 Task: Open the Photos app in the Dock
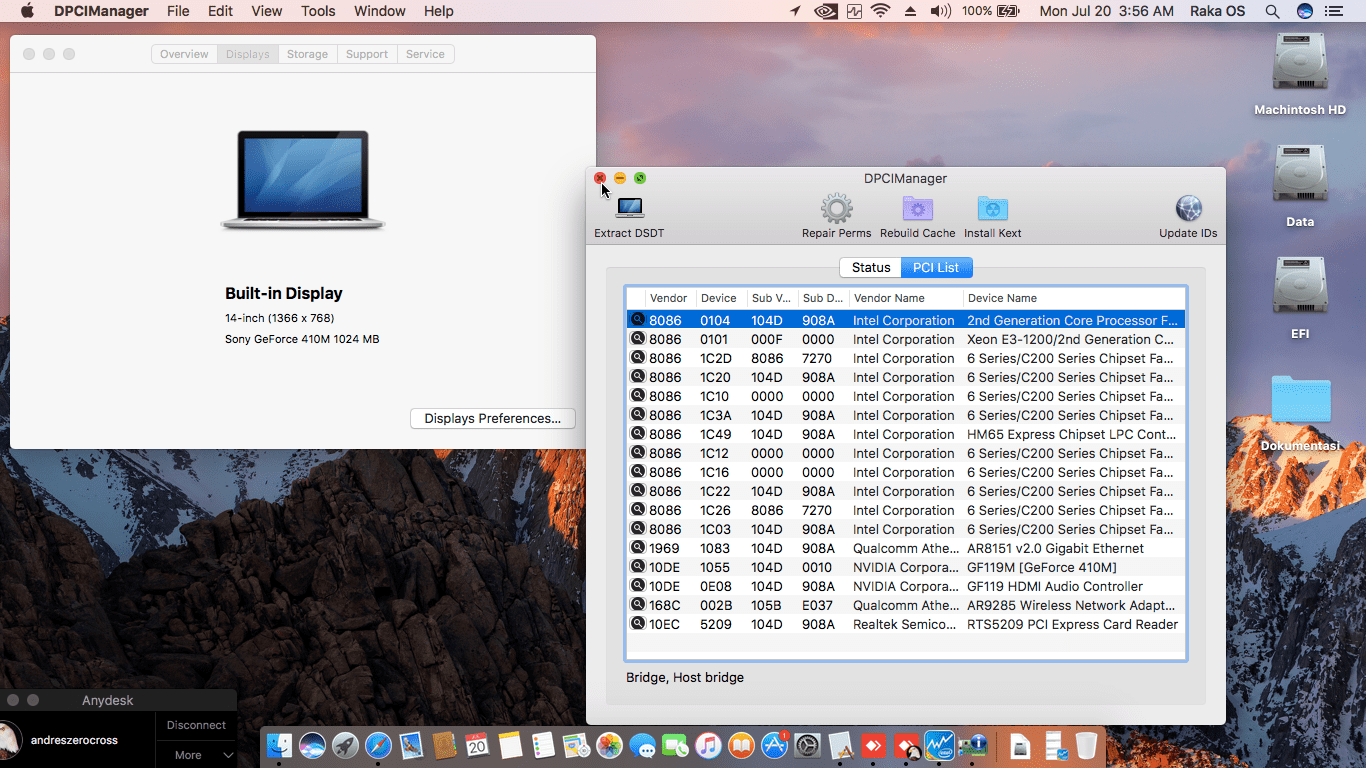click(x=609, y=745)
